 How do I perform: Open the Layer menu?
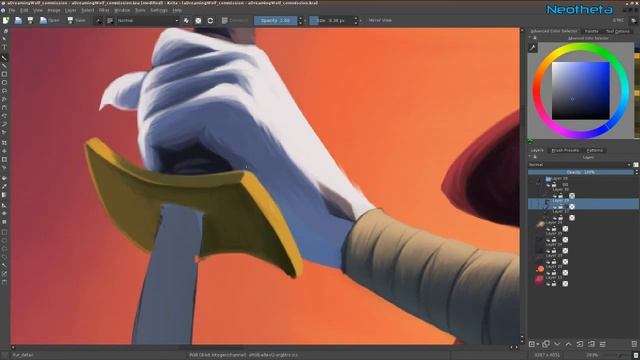[71, 10]
